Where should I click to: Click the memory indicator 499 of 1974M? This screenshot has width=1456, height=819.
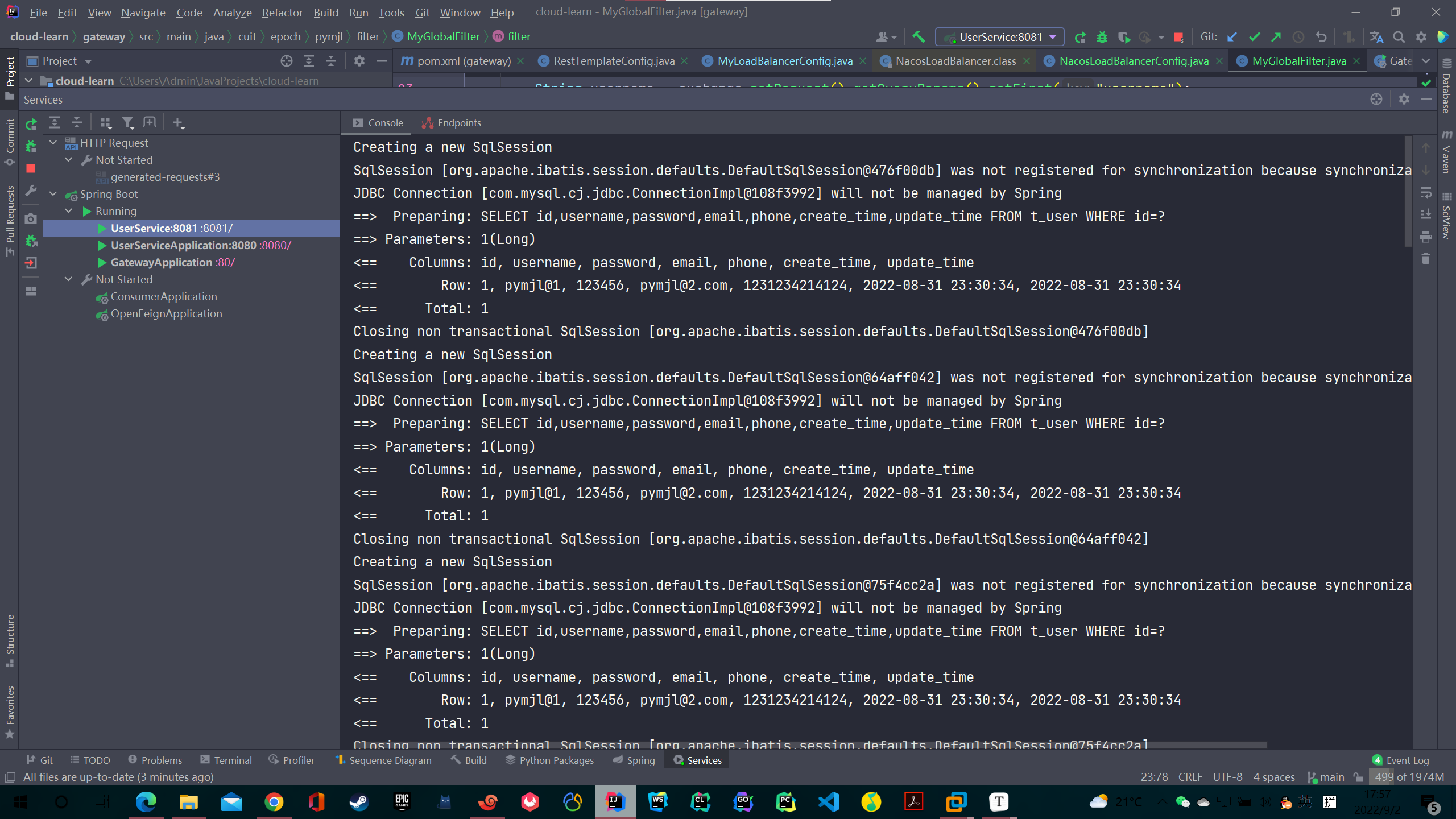(x=1408, y=777)
